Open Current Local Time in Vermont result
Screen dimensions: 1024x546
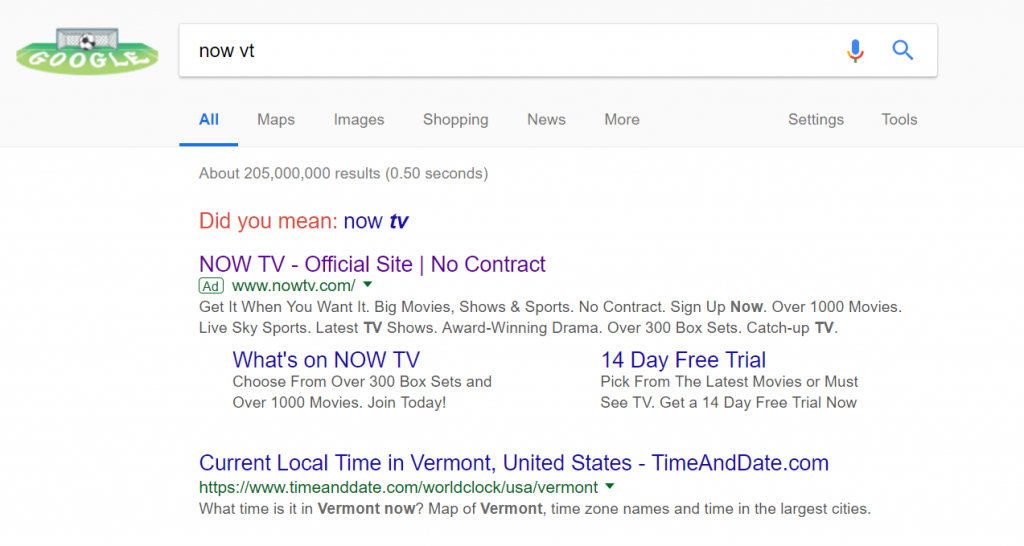coord(514,462)
